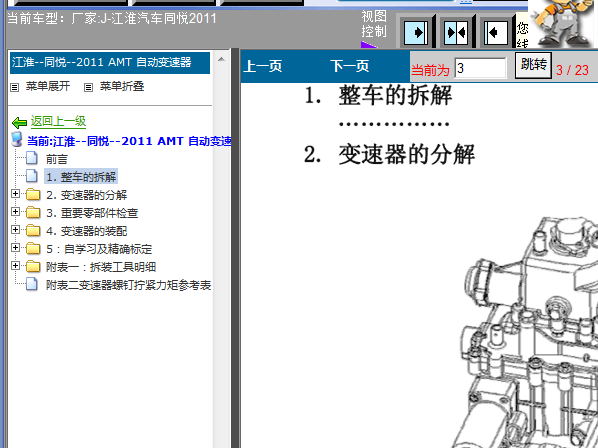This screenshot has height=448, width=598.
Task: Expand the 附表一：拆装工具明细 tree node
Action: (x=15, y=265)
